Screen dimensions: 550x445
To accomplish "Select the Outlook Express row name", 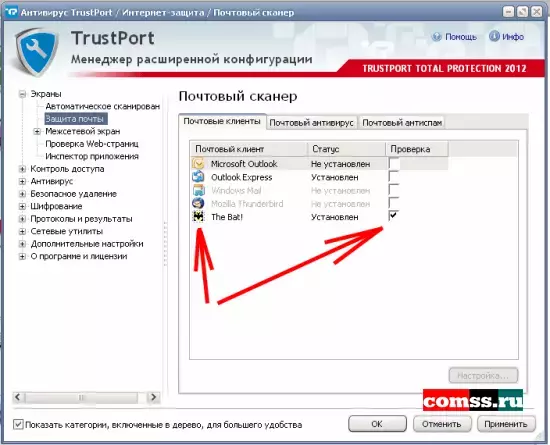I will coord(241,177).
